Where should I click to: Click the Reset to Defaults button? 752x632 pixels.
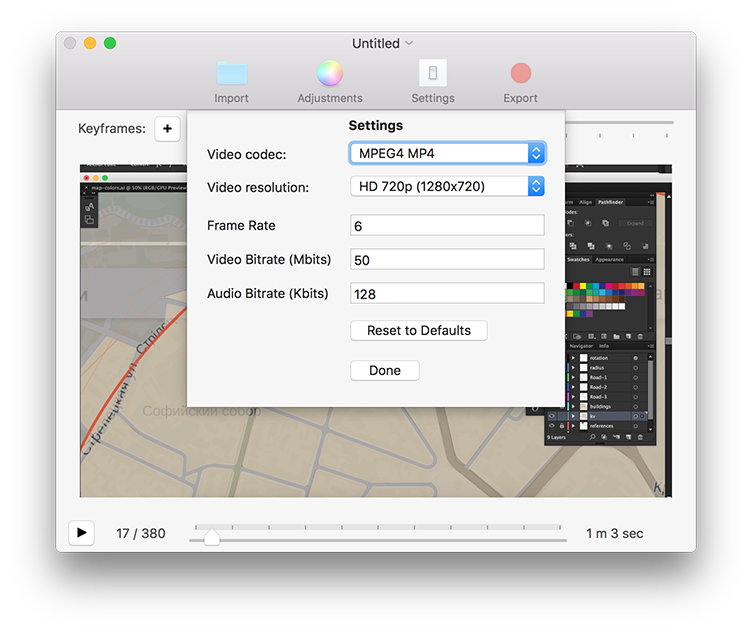[x=419, y=330]
